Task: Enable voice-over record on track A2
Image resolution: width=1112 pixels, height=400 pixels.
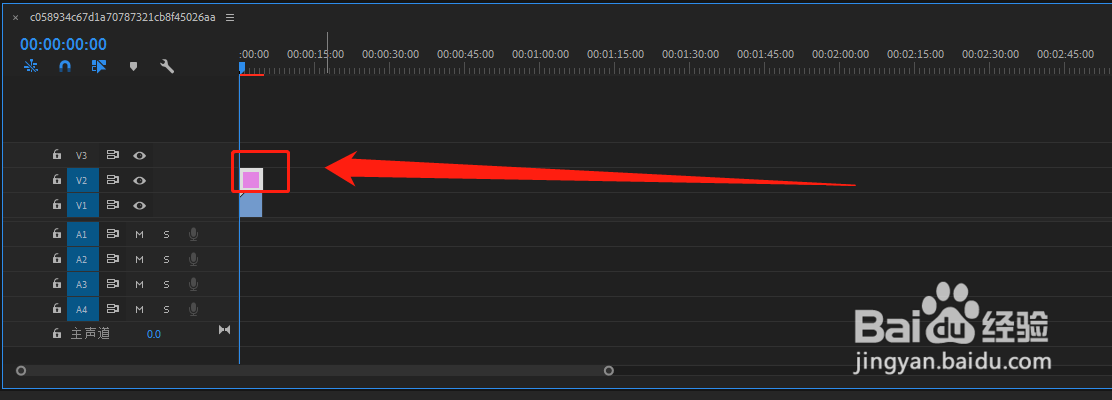Action: 194,260
